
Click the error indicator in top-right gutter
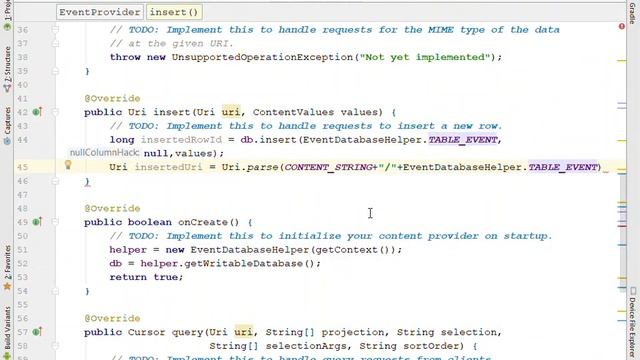click(x=622, y=27)
